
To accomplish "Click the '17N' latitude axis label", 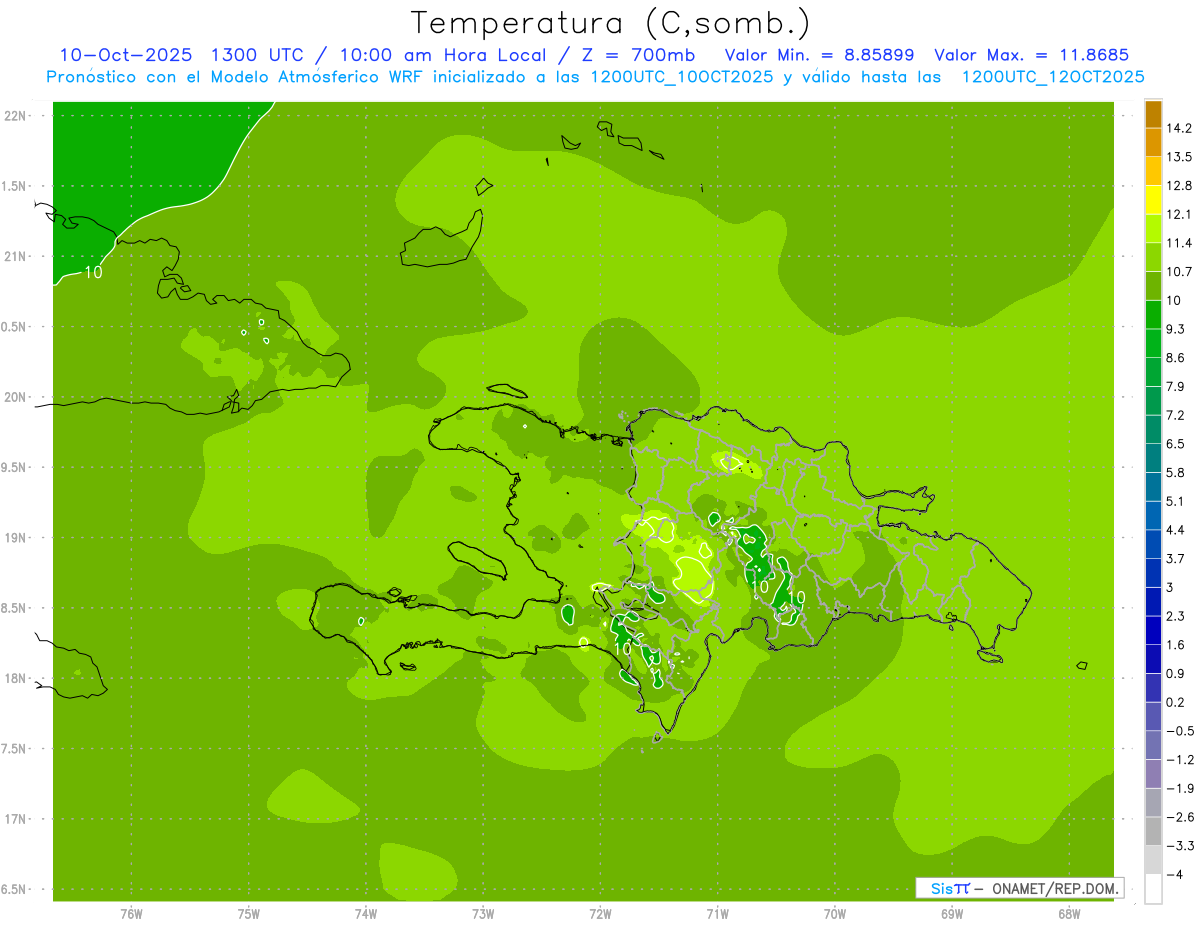I will (x=16, y=819).
